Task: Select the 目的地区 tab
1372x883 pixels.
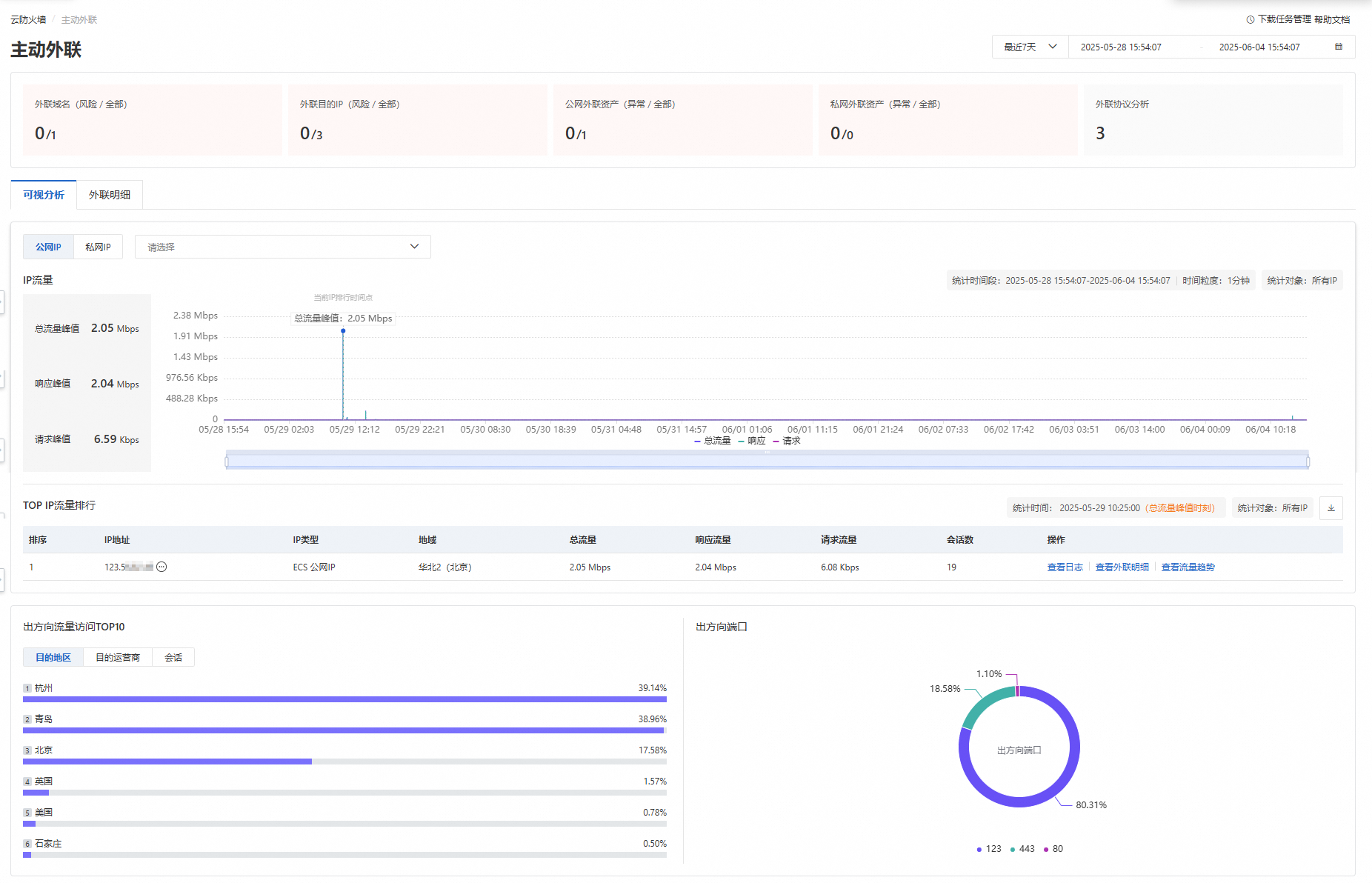Action: click(53, 657)
